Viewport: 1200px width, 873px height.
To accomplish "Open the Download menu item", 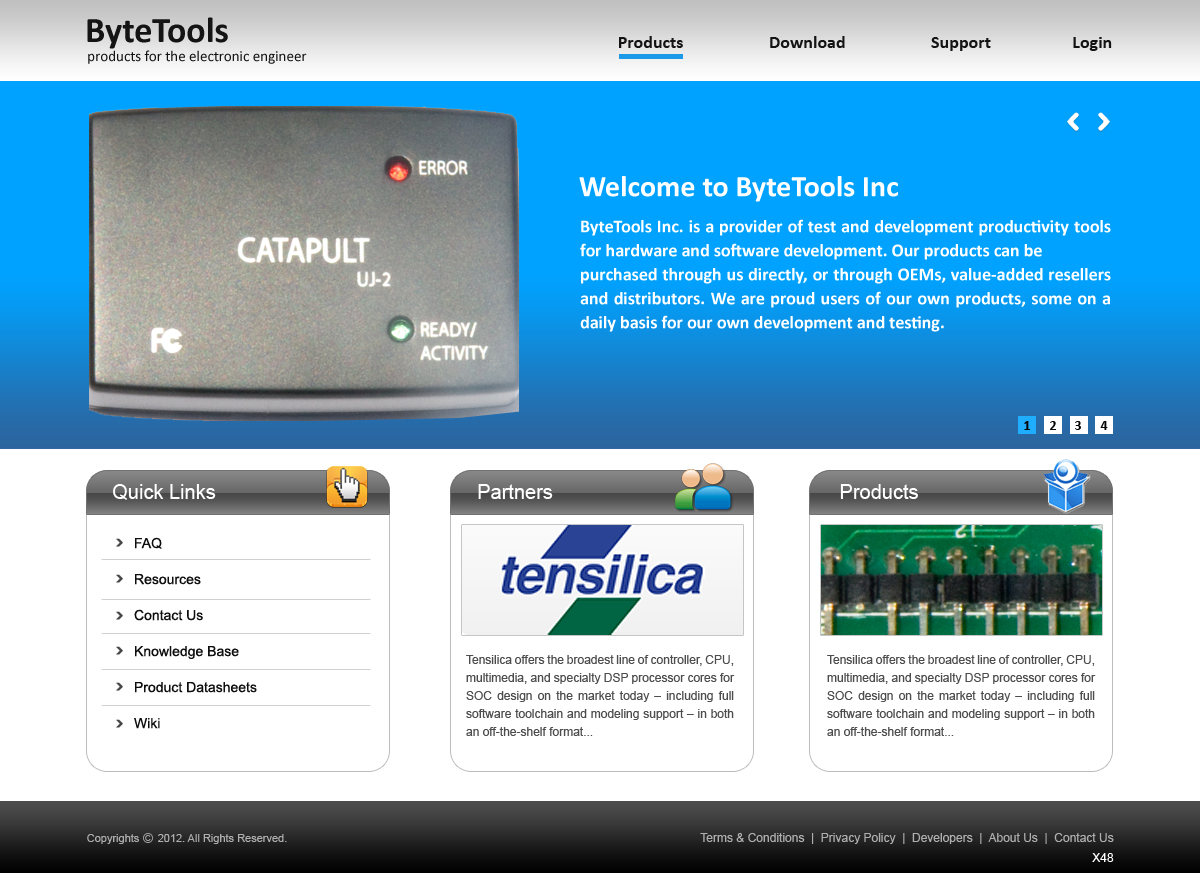I will tap(807, 43).
